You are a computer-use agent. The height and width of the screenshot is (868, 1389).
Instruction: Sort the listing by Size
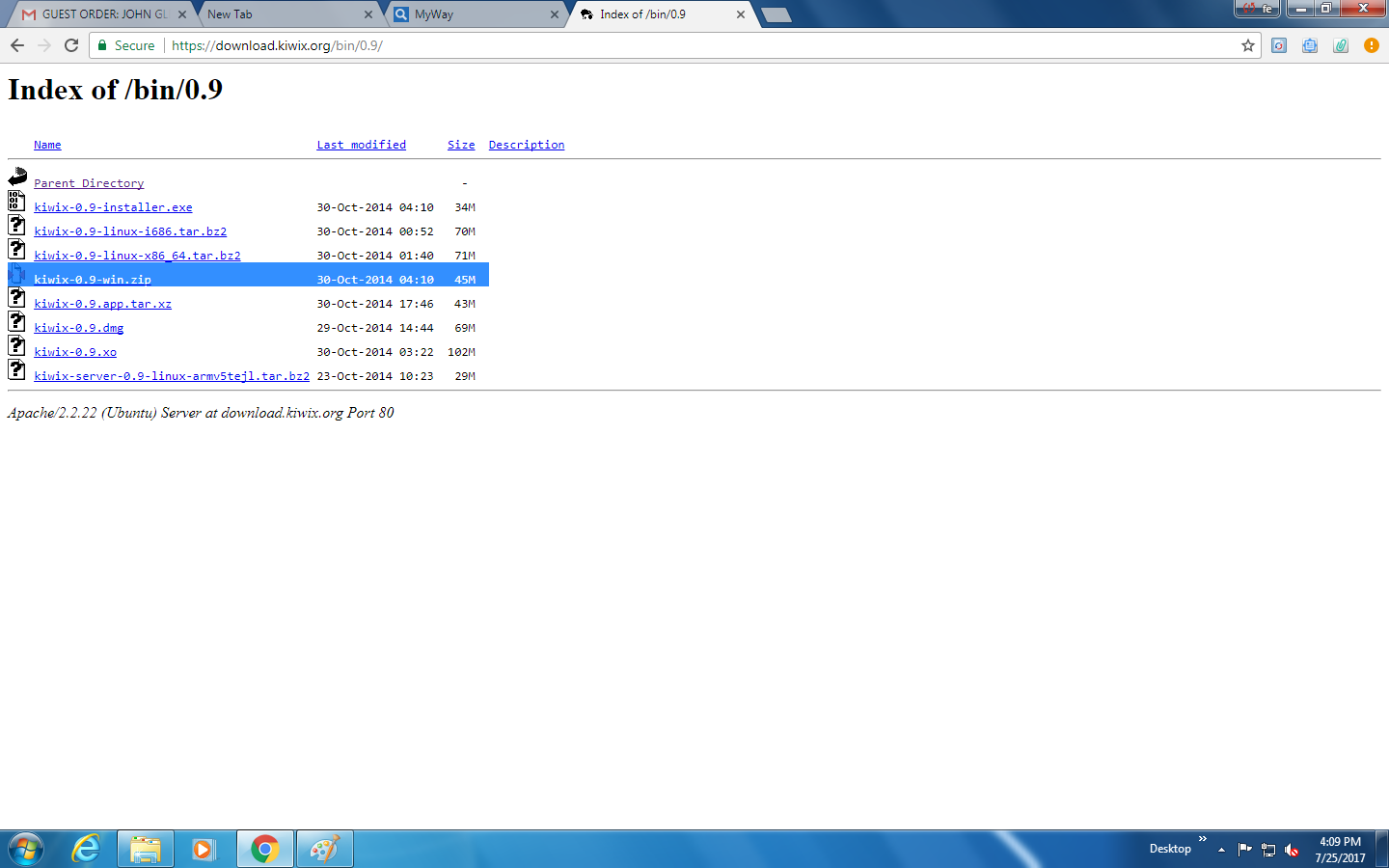[461, 145]
